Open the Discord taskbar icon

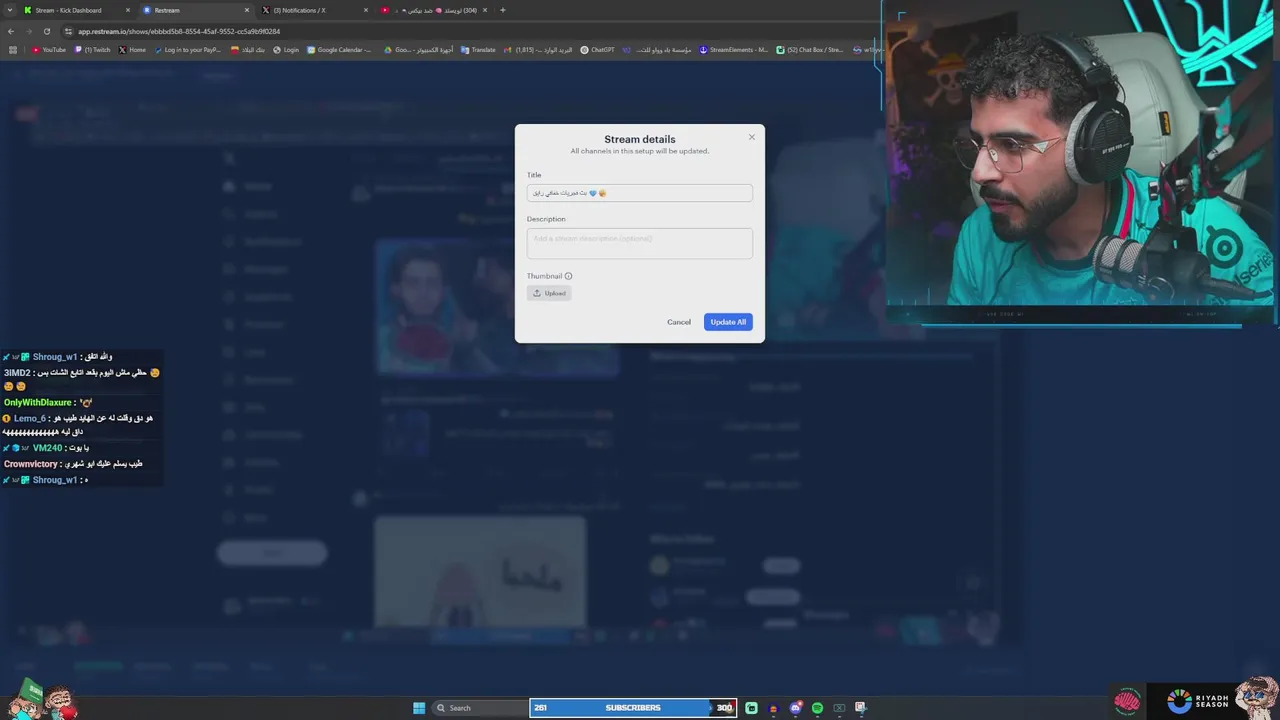pos(795,708)
